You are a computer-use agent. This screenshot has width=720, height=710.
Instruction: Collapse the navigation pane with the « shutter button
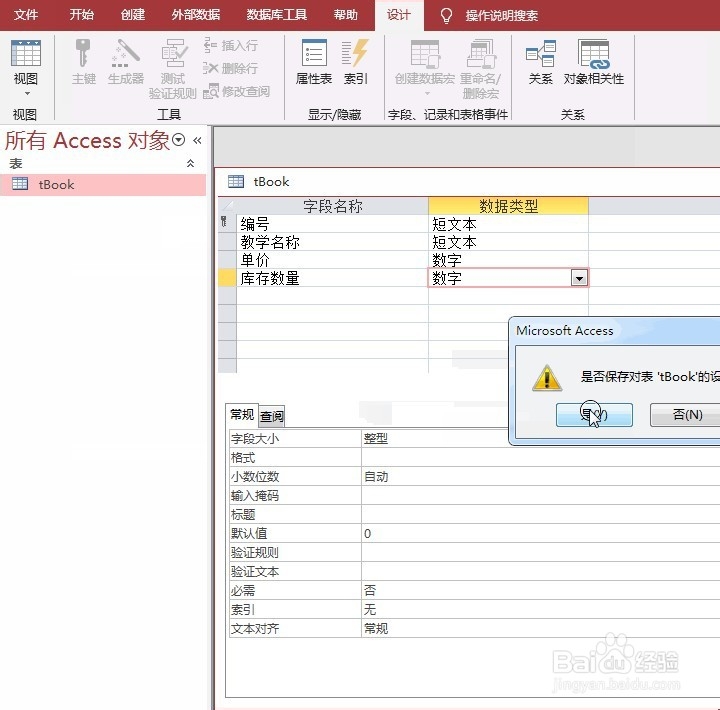tap(197, 140)
